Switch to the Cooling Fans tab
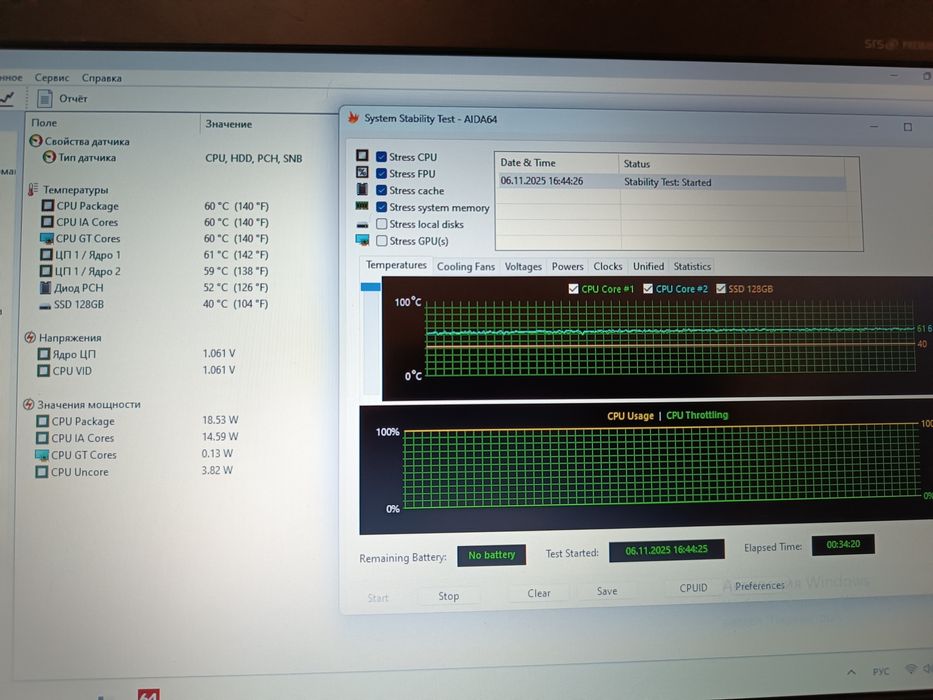The image size is (933, 700). 466,267
